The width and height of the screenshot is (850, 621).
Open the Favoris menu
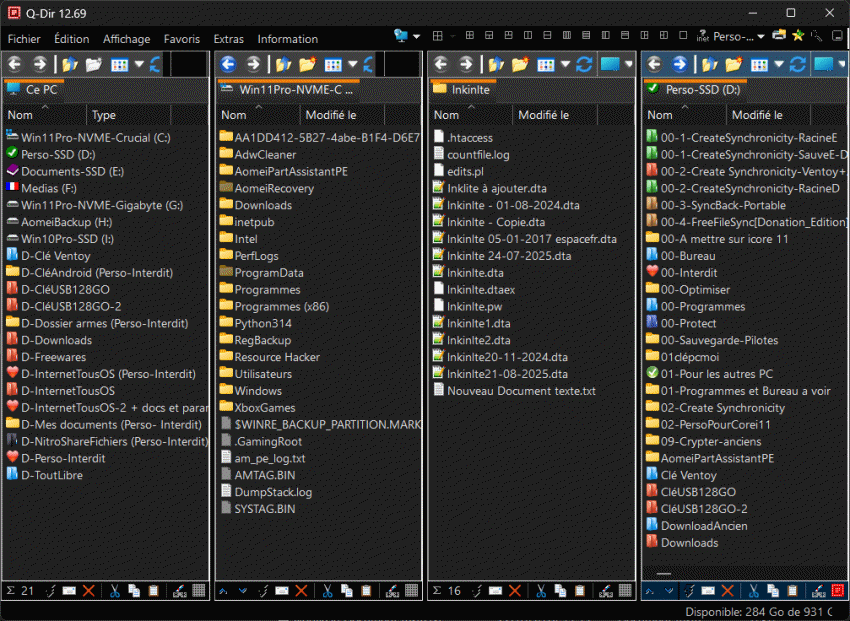point(182,39)
